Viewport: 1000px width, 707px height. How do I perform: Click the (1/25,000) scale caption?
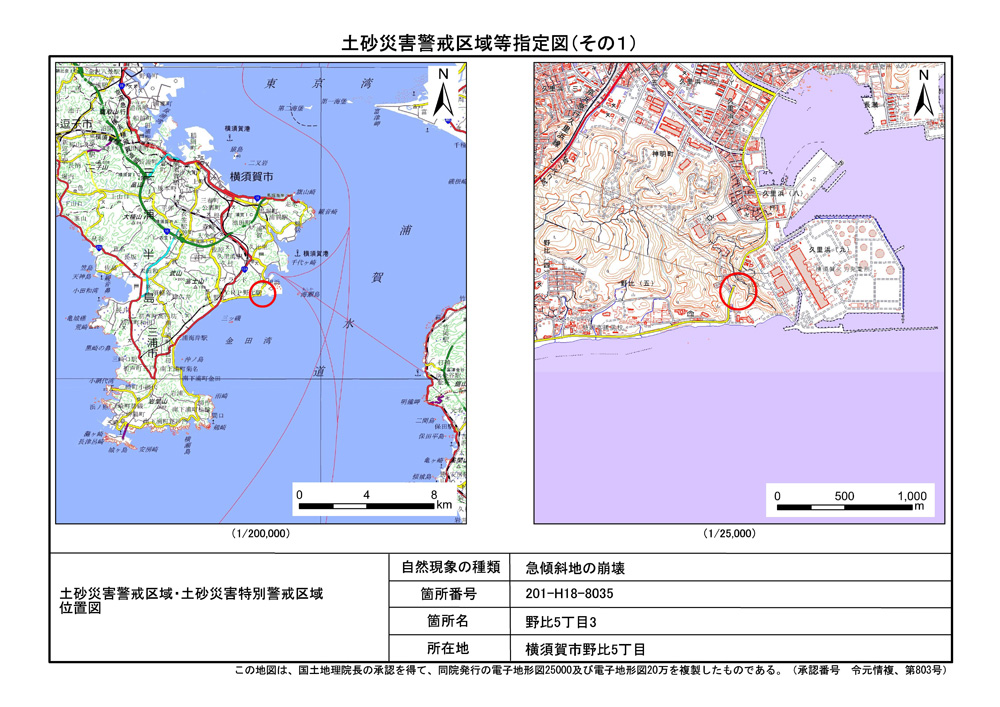coord(729,534)
